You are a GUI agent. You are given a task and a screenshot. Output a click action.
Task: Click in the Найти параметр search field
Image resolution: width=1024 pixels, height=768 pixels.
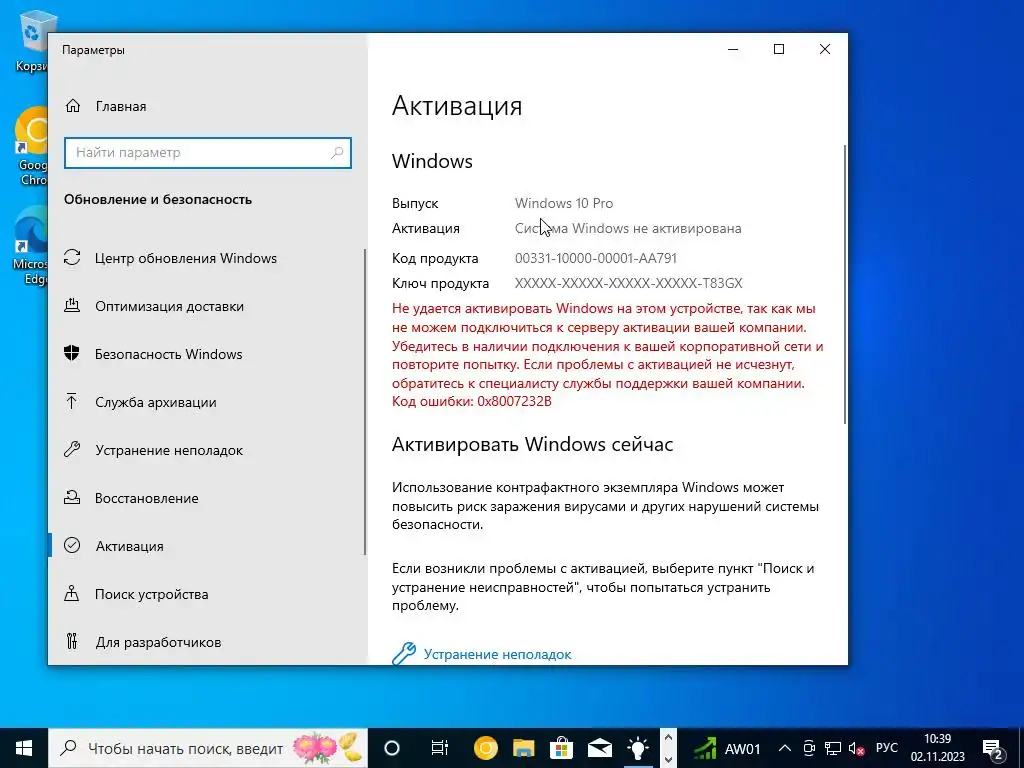(208, 153)
